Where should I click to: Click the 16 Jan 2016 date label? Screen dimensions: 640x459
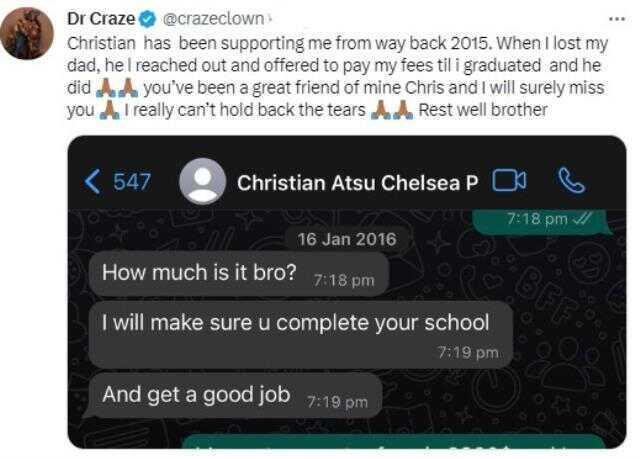tap(347, 239)
